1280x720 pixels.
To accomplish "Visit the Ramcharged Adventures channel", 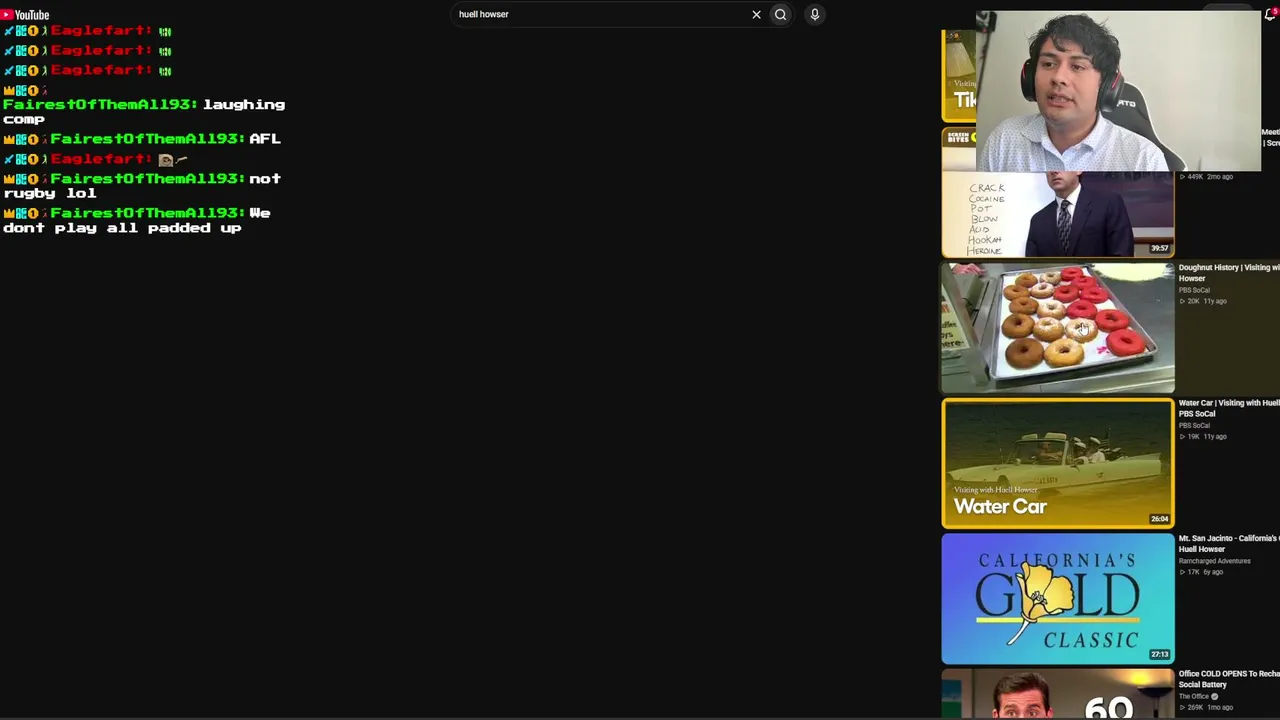I will point(1214,561).
